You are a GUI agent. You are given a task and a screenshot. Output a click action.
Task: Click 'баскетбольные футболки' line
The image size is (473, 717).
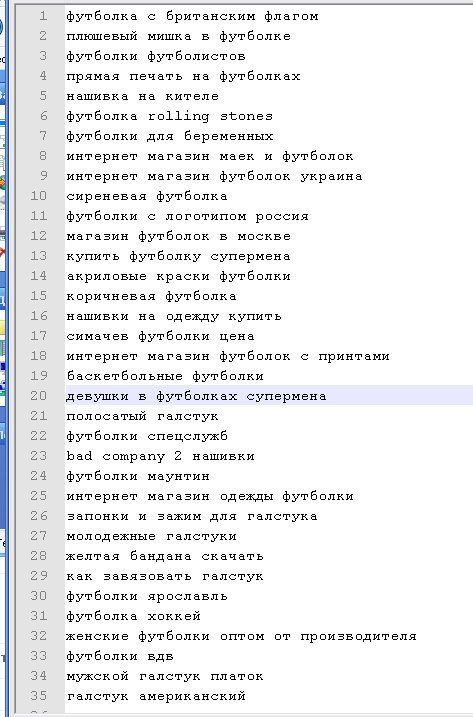(165, 376)
